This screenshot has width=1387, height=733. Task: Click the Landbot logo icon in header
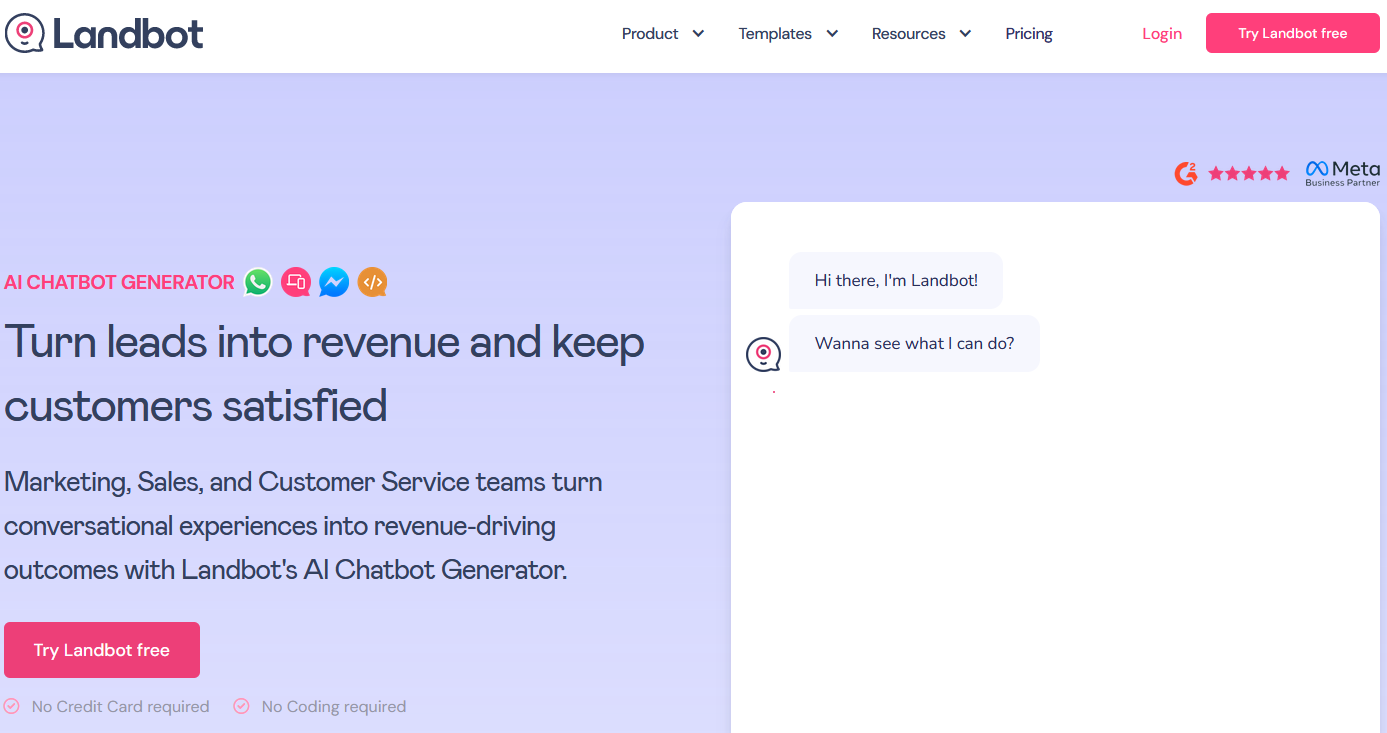(25, 33)
